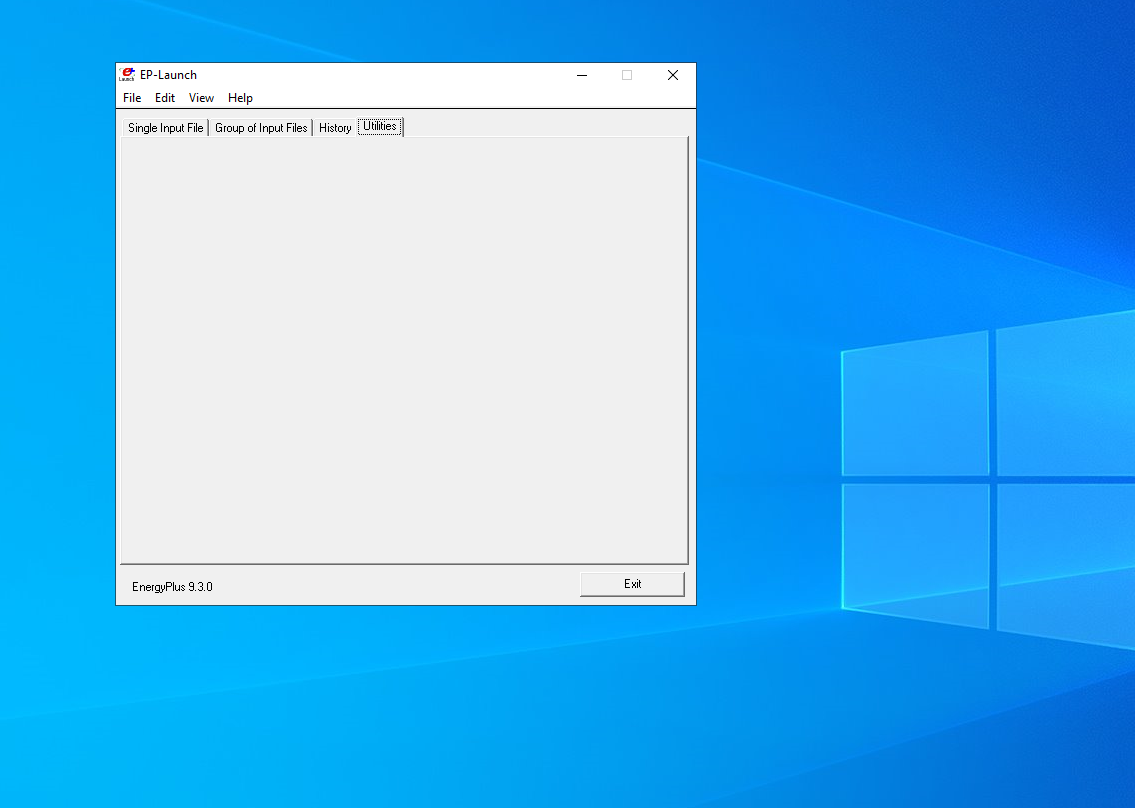Close the EP-Launch window
The width and height of the screenshot is (1135, 808).
pyautogui.click(x=672, y=75)
